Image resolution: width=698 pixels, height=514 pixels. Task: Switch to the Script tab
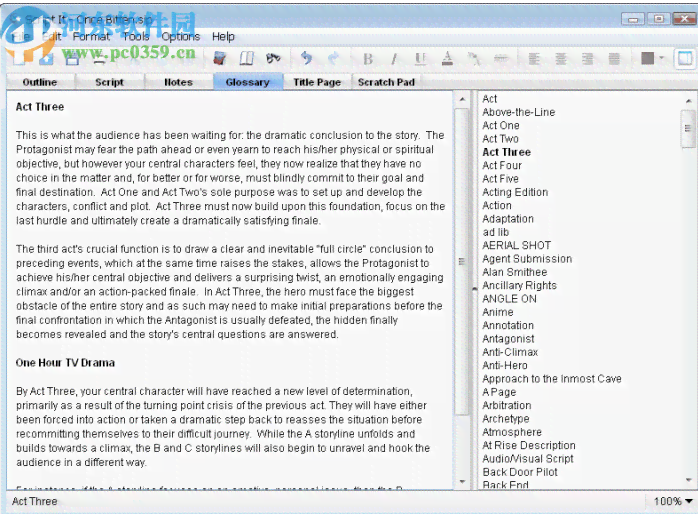[x=110, y=82]
